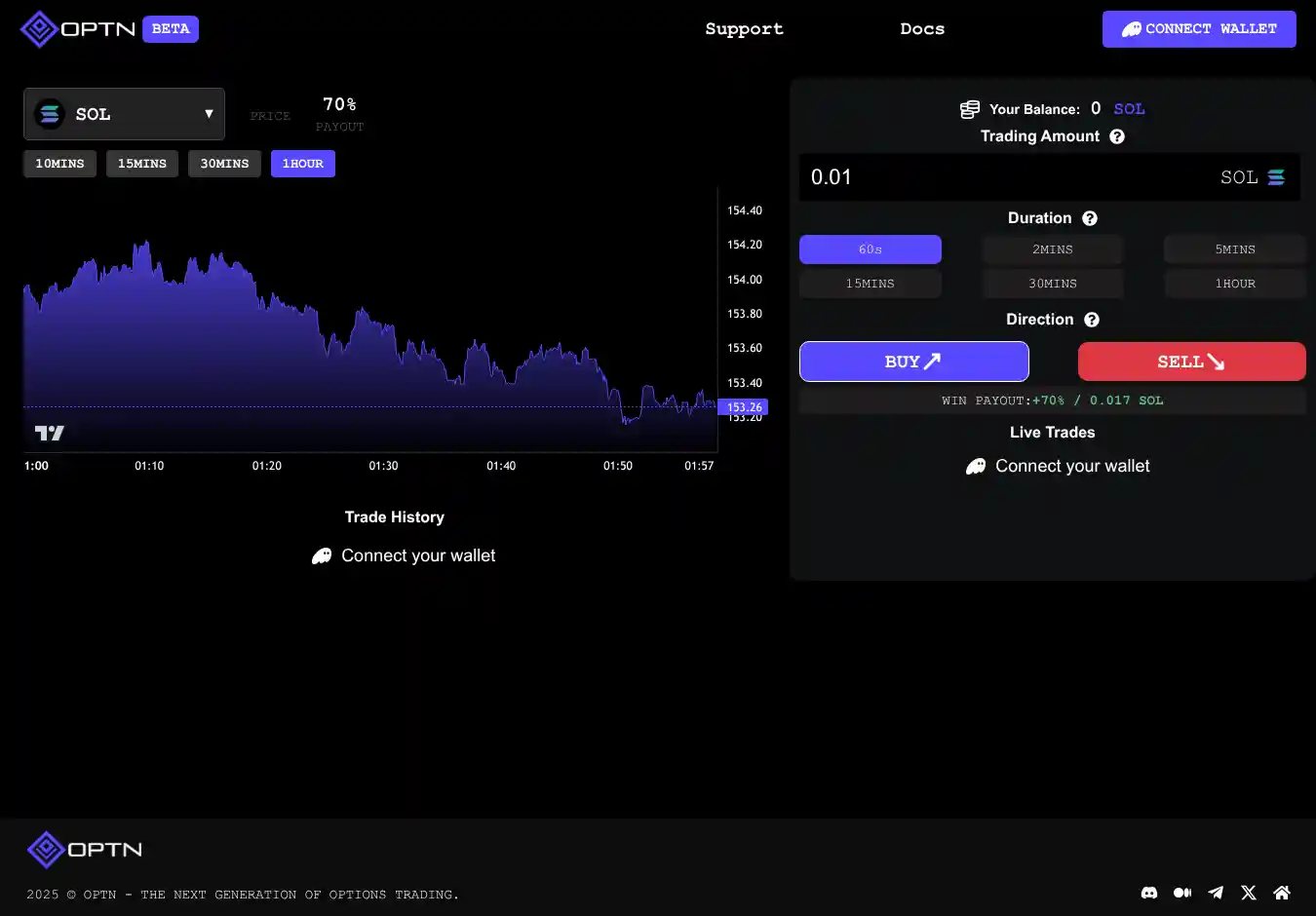The image size is (1316, 916).
Task: Choose the 30MINS trade duration option
Action: (x=1052, y=284)
